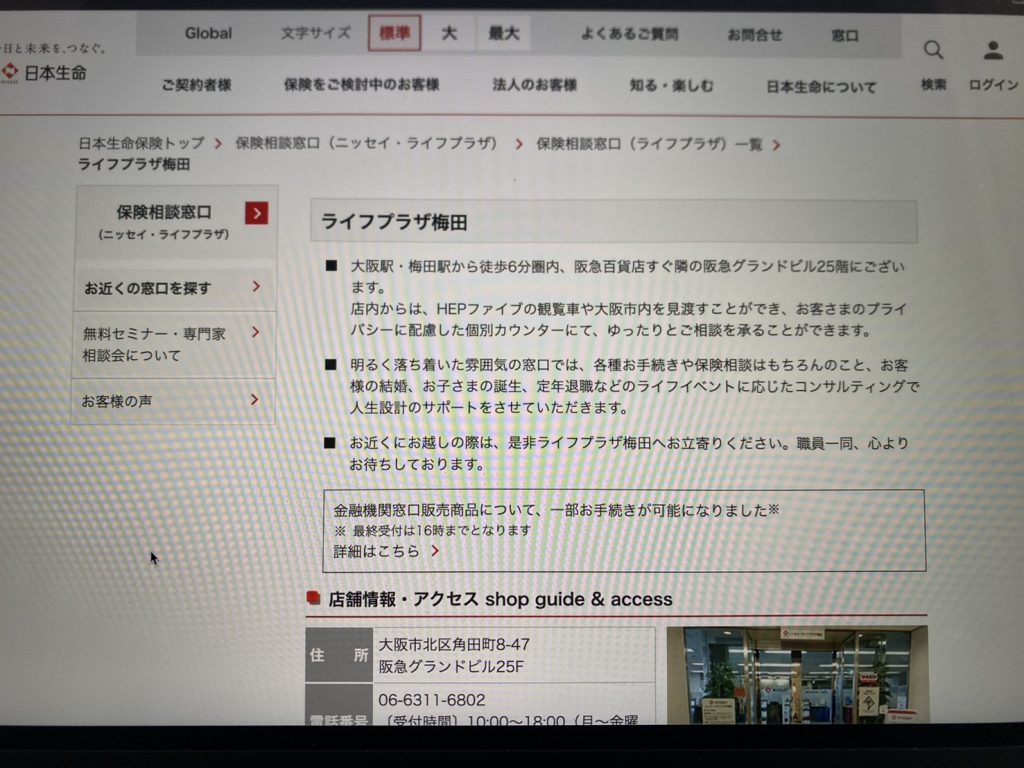The width and height of the screenshot is (1024, 768).
Task: Select 最大 font size
Action: [504, 33]
